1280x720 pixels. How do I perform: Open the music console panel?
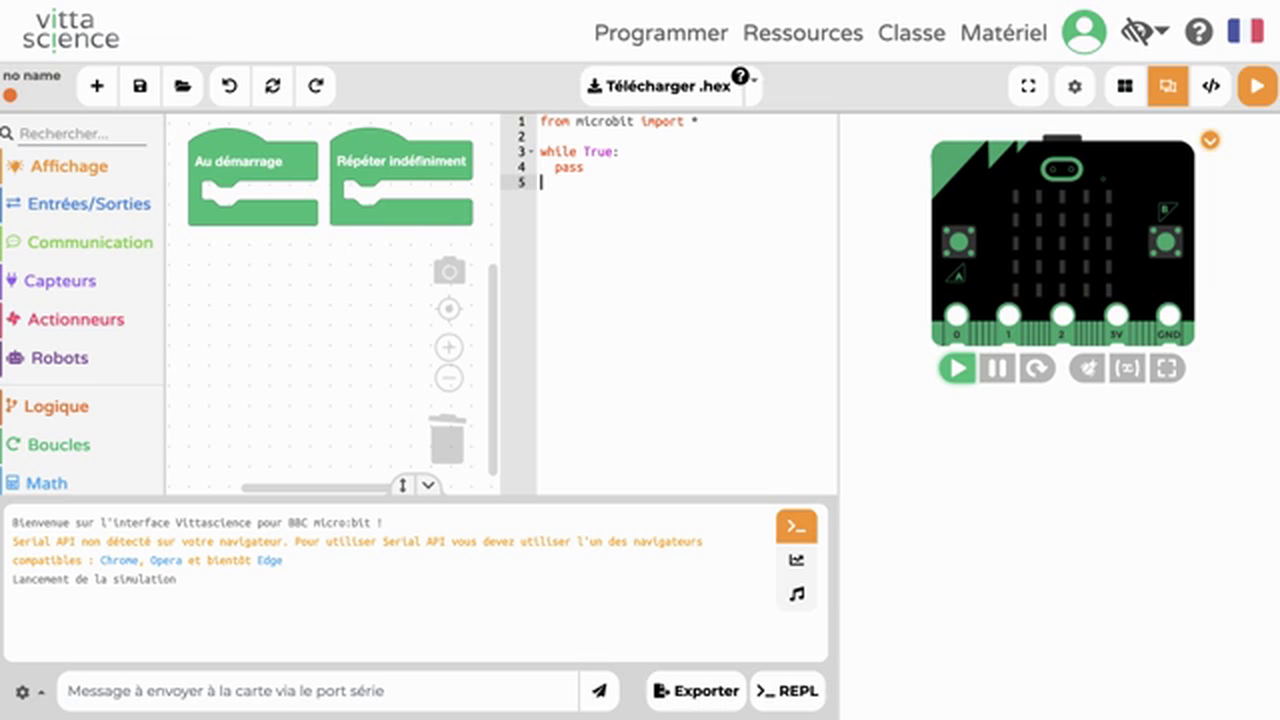point(796,594)
